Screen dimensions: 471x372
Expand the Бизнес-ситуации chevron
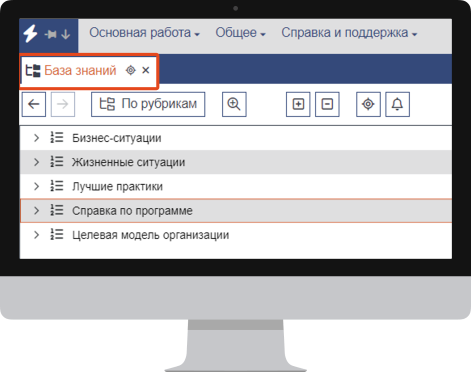(x=36, y=138)
